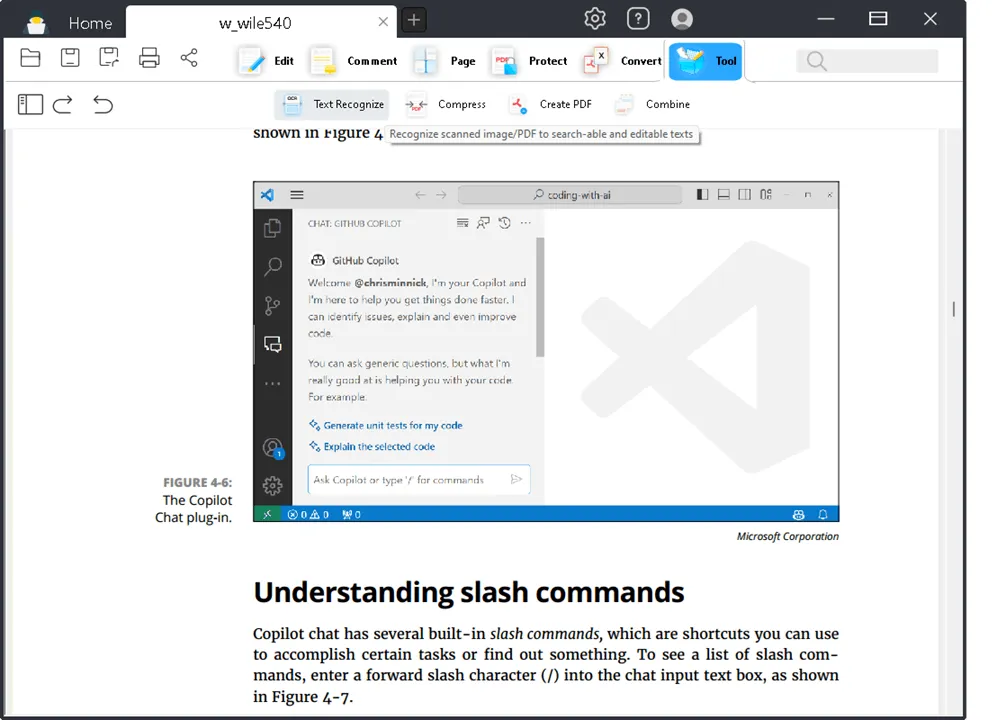Toggle the sidebar panel icon
The height and width of the screenshot is (720, 1006).
(x=30, y=104)
